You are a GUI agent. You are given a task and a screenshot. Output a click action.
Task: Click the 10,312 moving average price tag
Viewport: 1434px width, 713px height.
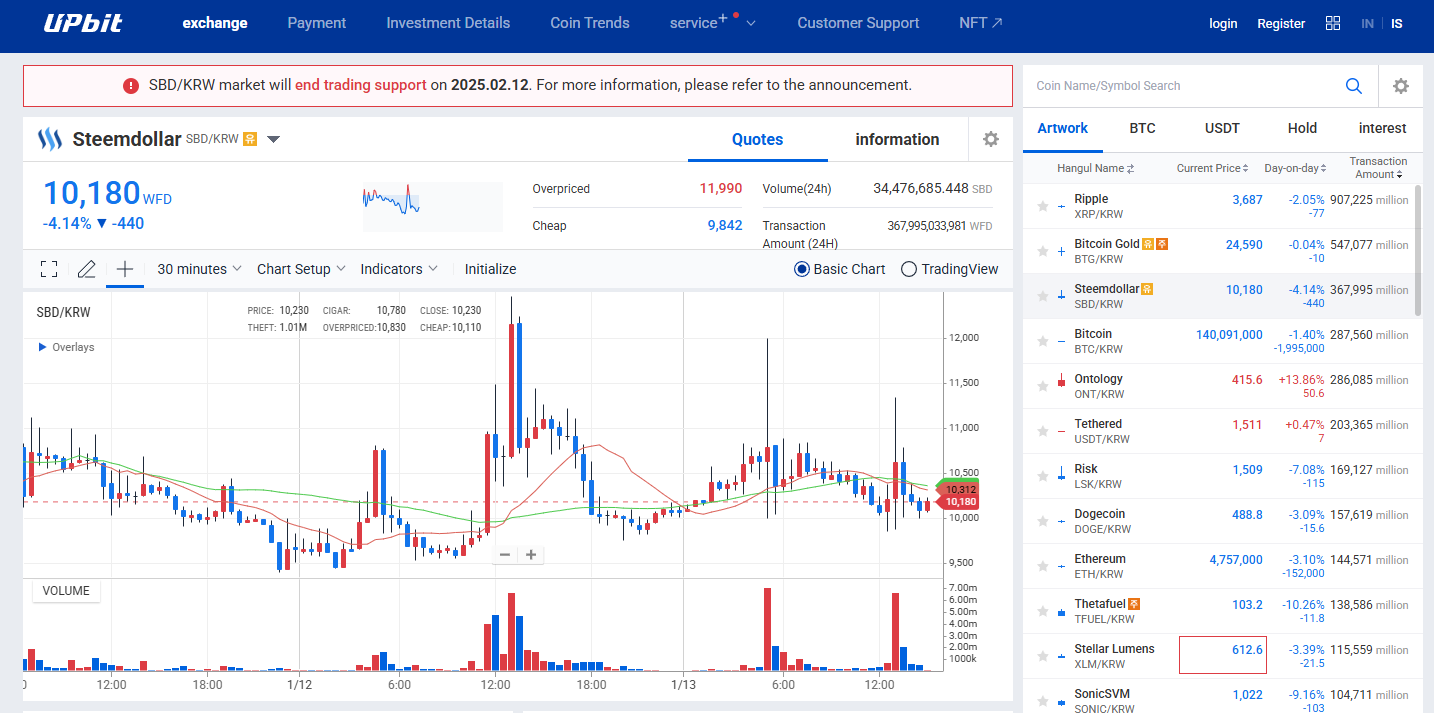click(x=958, y=488)
